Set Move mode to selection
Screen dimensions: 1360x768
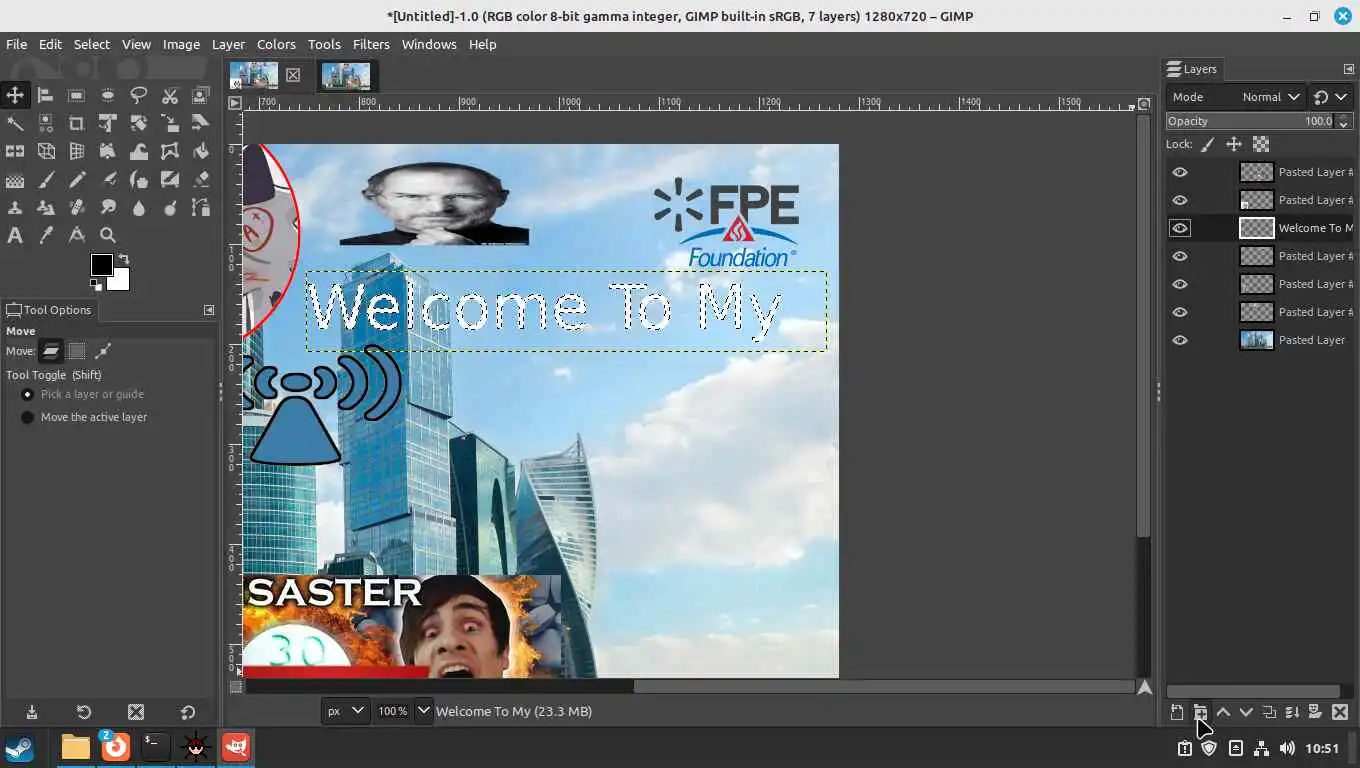(76, 351)
